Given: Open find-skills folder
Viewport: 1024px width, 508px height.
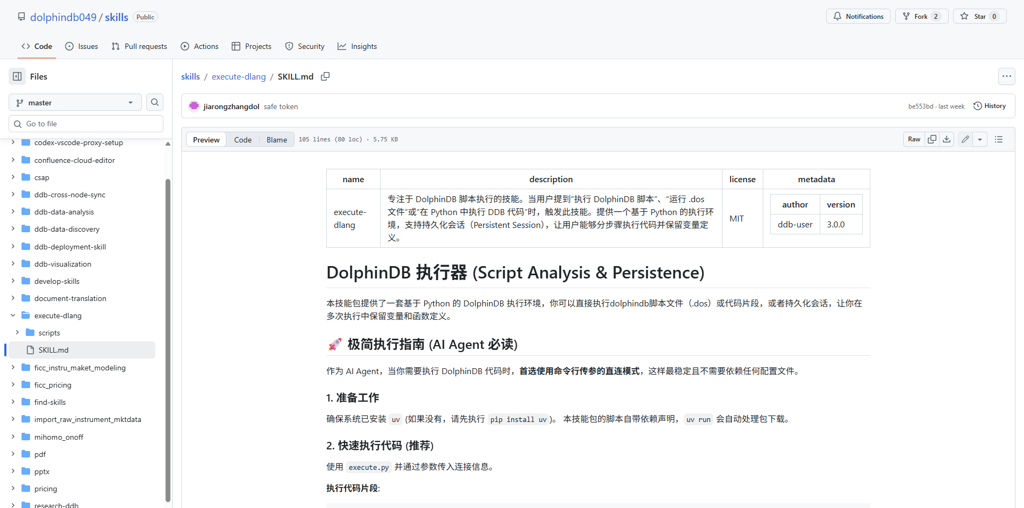Looking at the screenshot, I should tap(50, 402).
